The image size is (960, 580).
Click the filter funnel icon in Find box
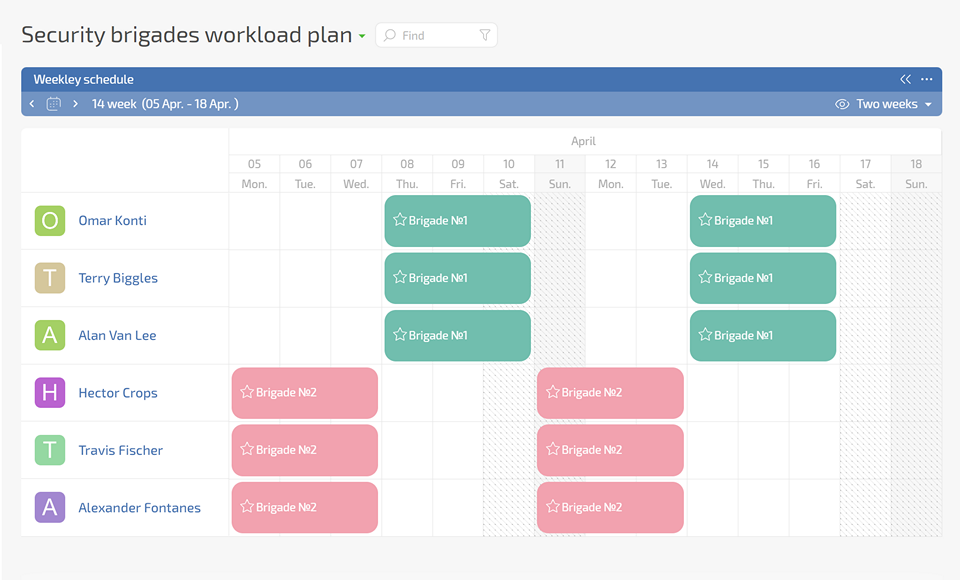pyautogui.click(x=485, y=35)
